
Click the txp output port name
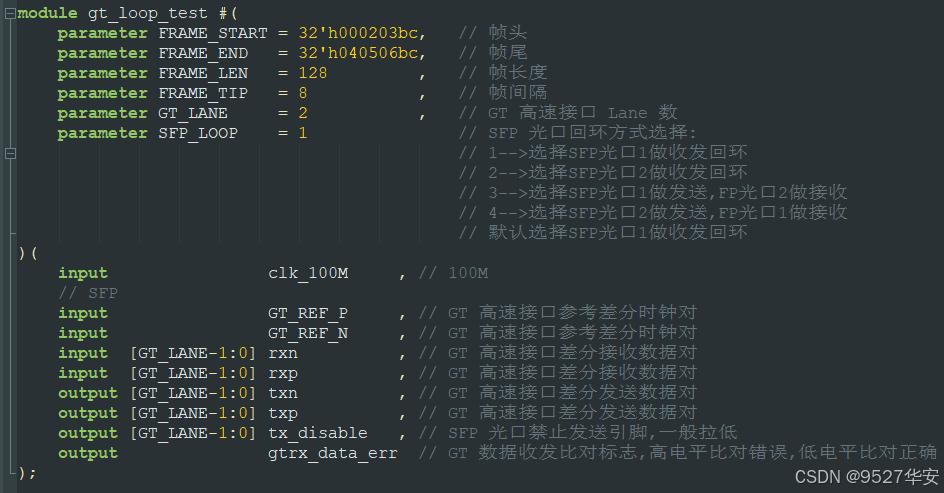click(x=283, y=413)
